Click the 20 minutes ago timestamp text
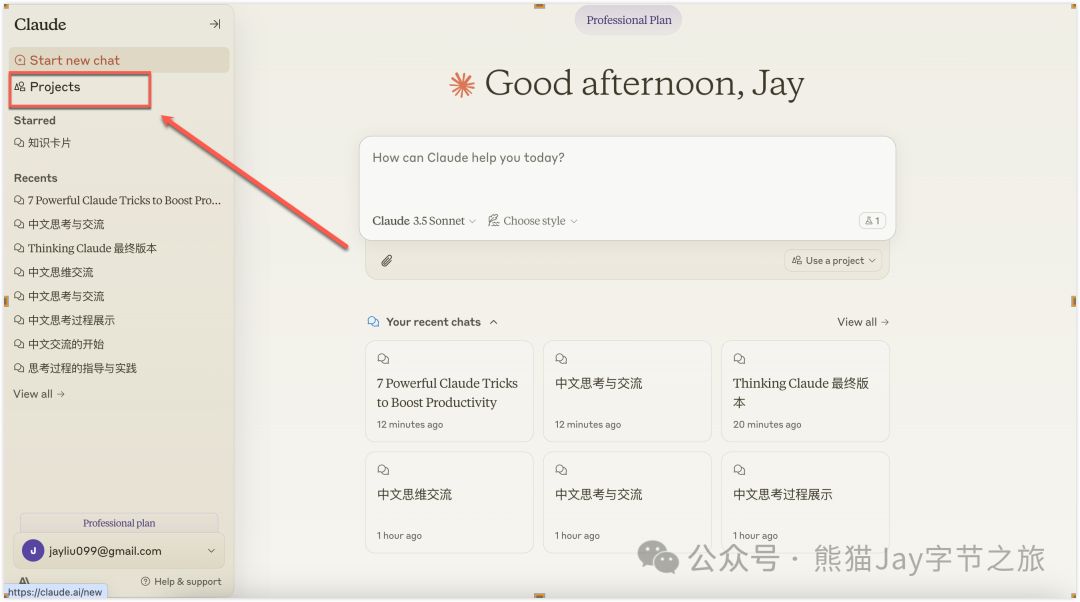This screenshot has height=602, width=1080. 767,425
